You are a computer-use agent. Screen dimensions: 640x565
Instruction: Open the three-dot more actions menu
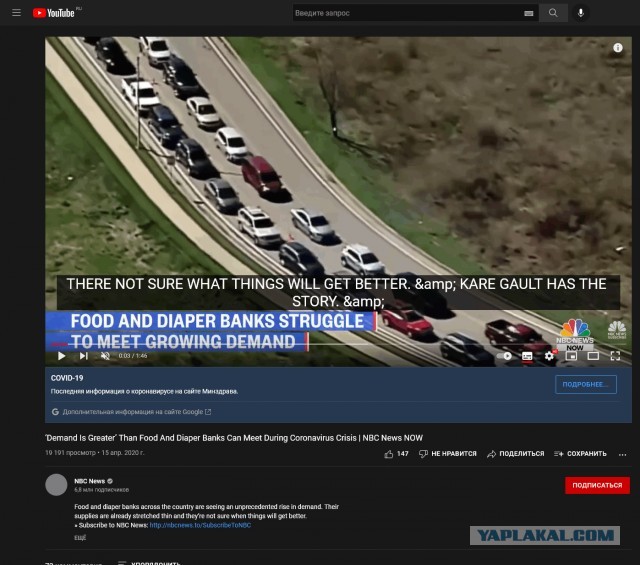pyautogui.click(x=622, y=454)
